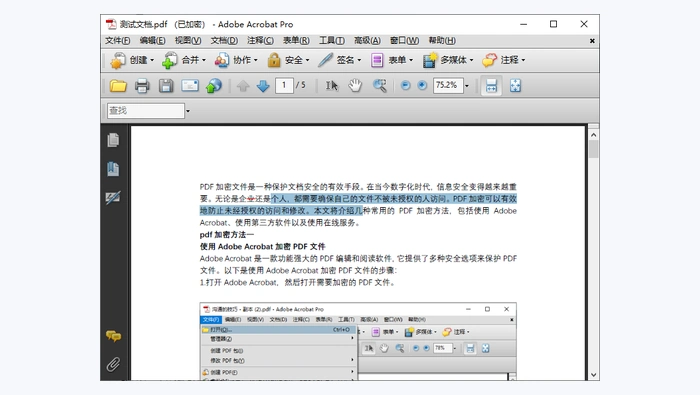
Task: Open the 高级(A) menu
Action: point(367,41)
